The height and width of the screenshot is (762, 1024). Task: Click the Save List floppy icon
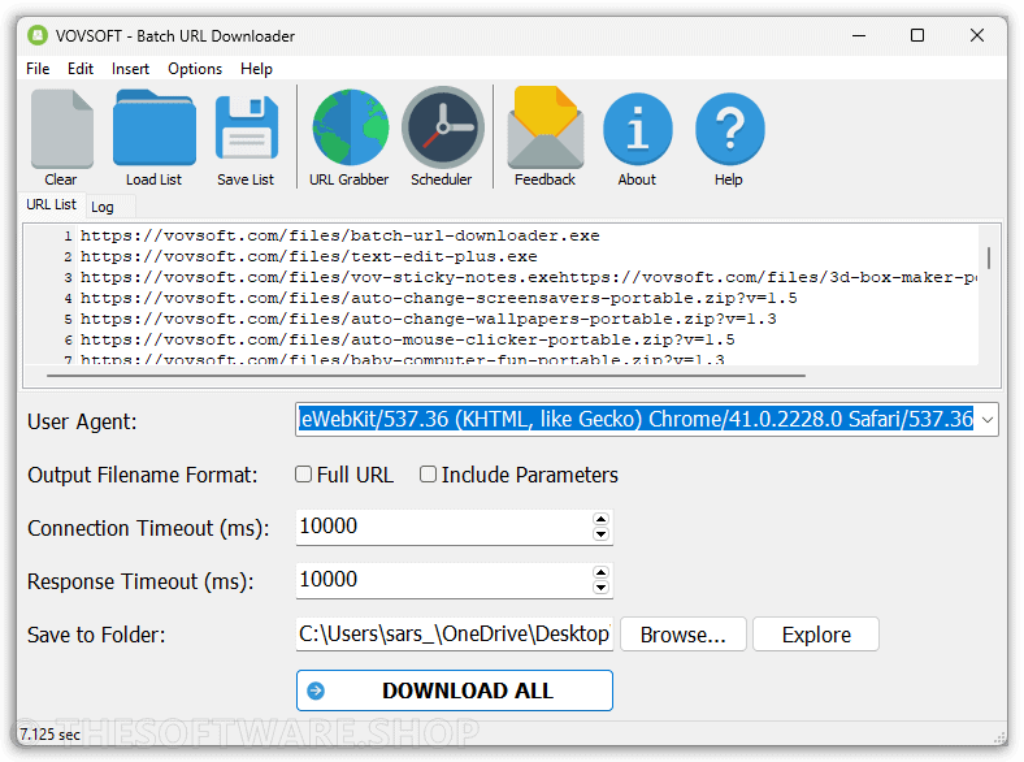pos(246,128)
